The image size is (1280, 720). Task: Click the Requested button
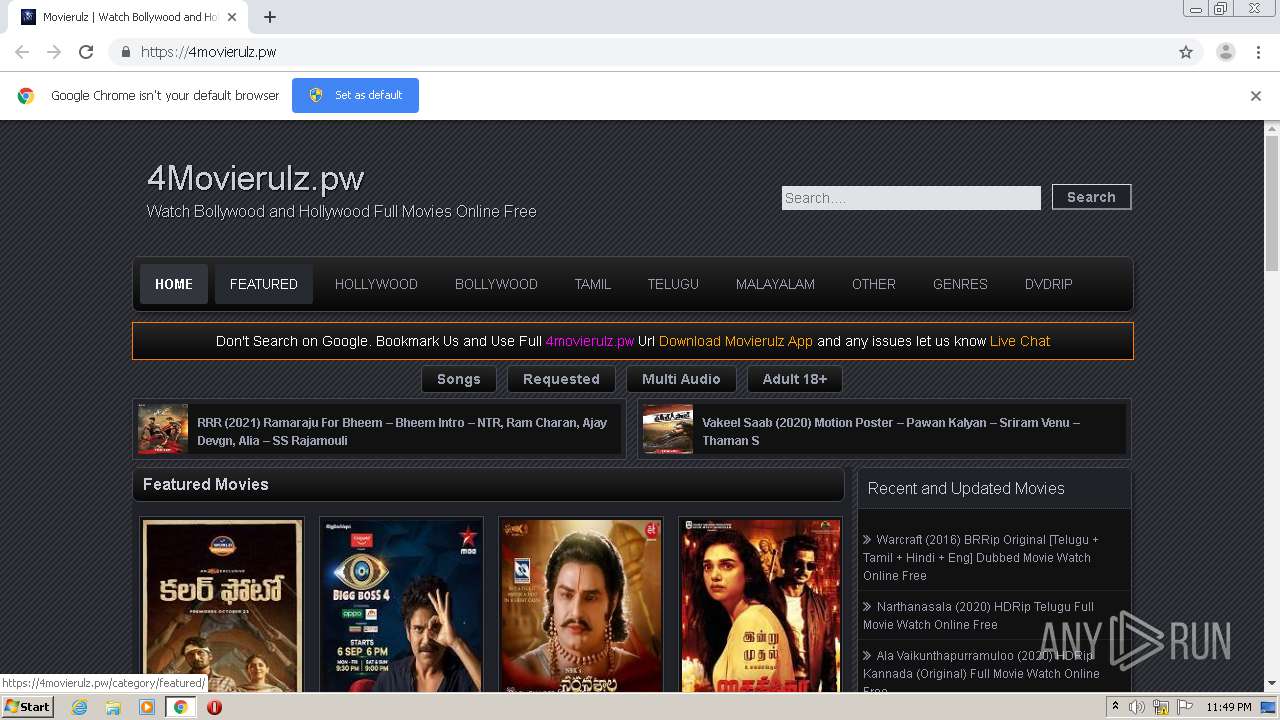[561, 379]
